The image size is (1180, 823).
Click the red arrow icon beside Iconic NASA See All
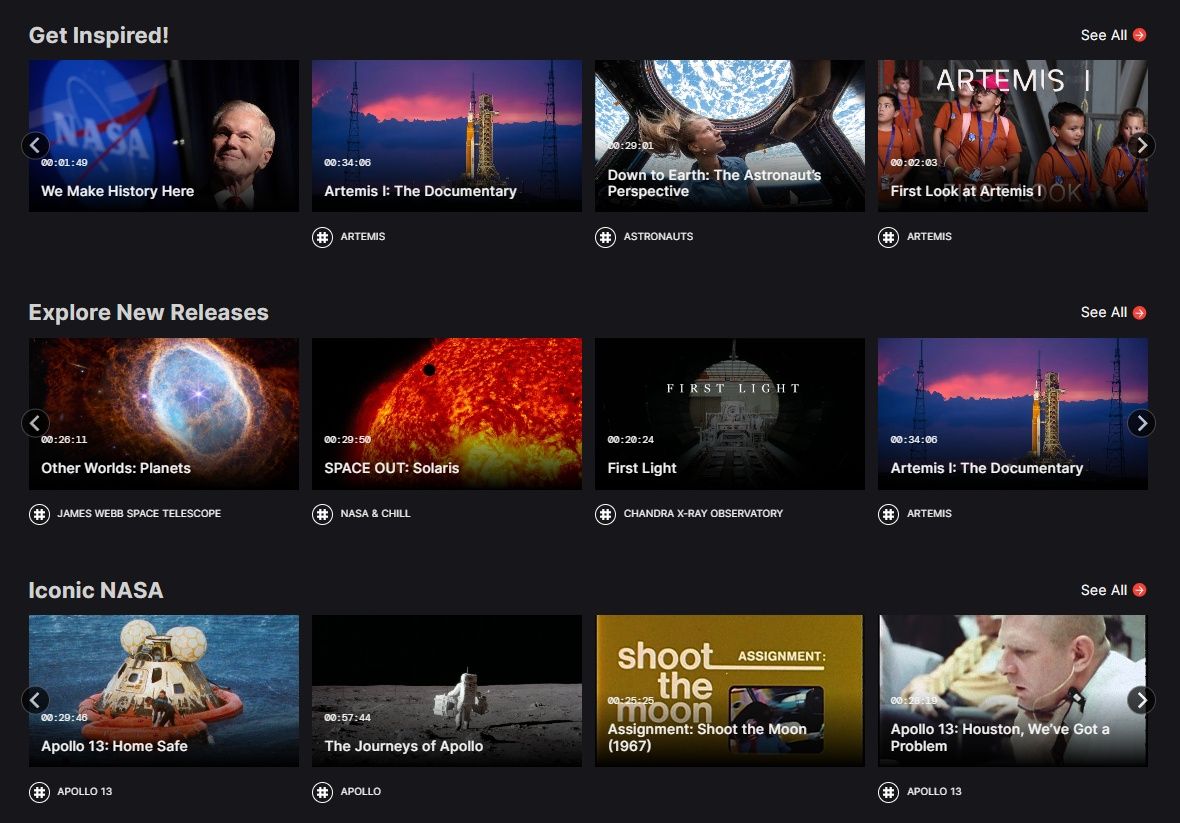(1139, 591)
